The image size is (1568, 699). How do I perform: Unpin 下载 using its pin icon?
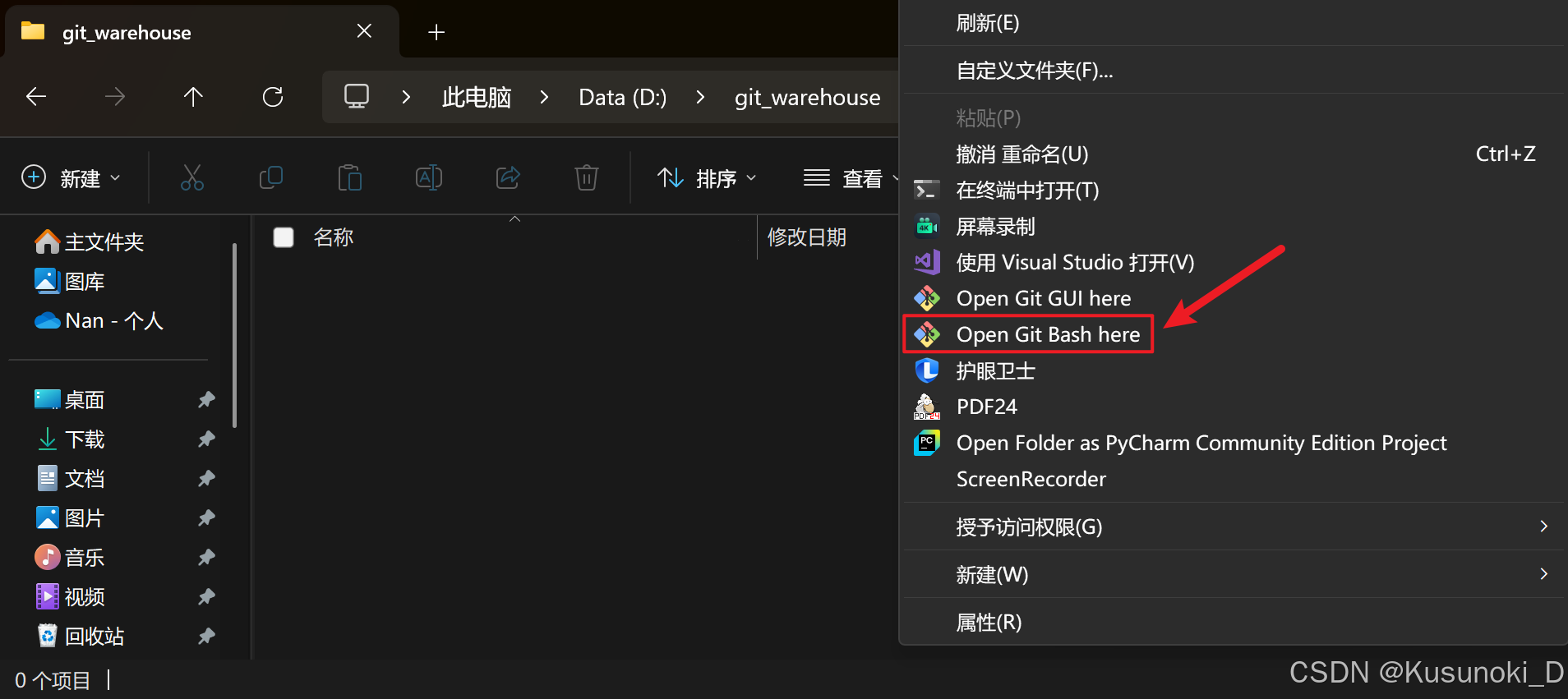206,439
